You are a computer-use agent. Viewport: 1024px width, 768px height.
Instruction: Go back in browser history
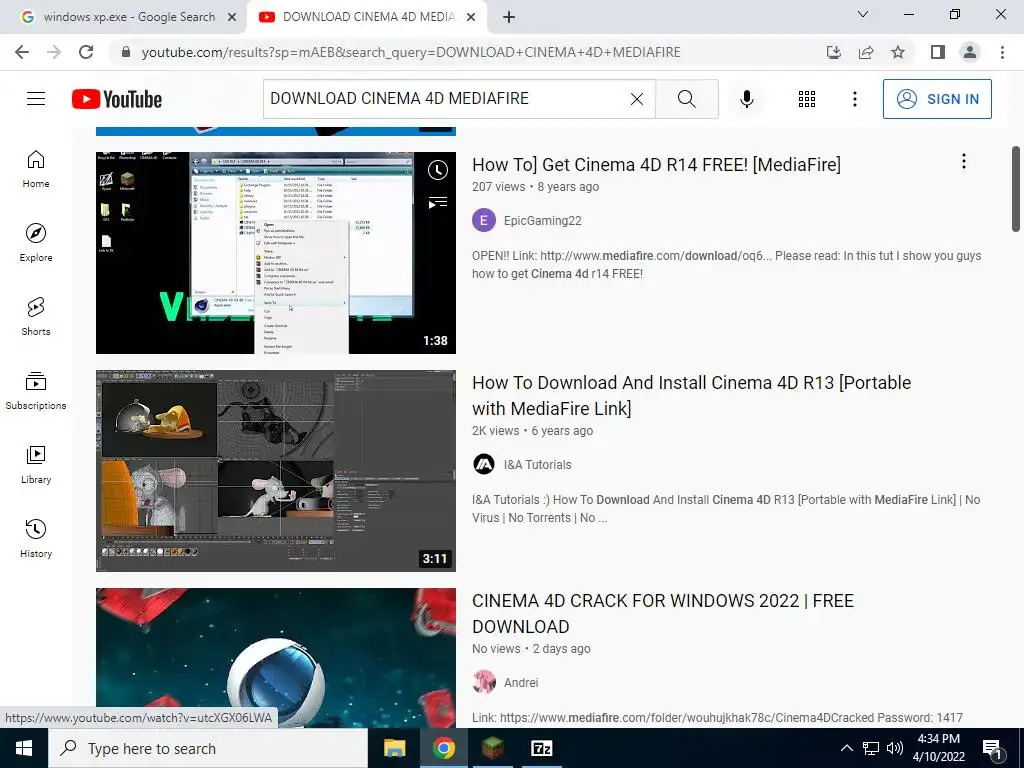[x=22, y=52]
